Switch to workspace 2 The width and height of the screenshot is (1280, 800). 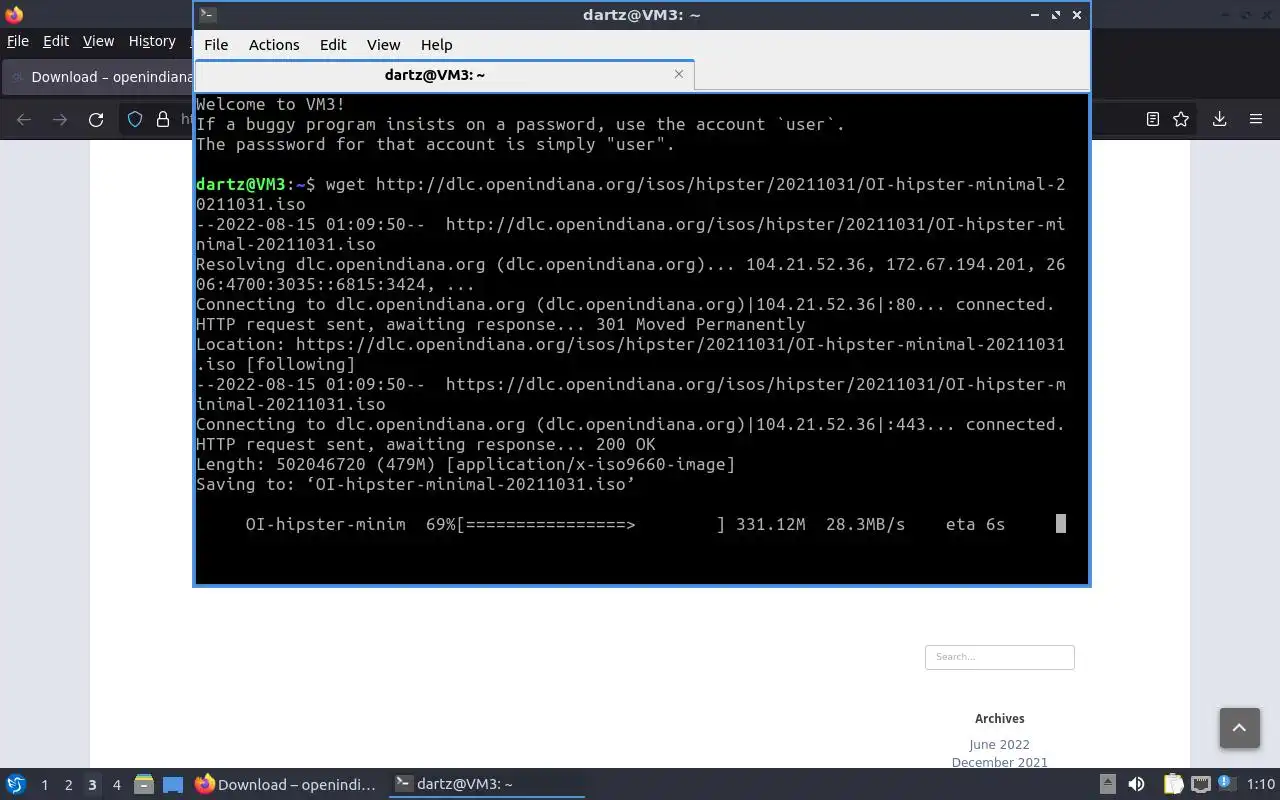click(x=68, y=785)
